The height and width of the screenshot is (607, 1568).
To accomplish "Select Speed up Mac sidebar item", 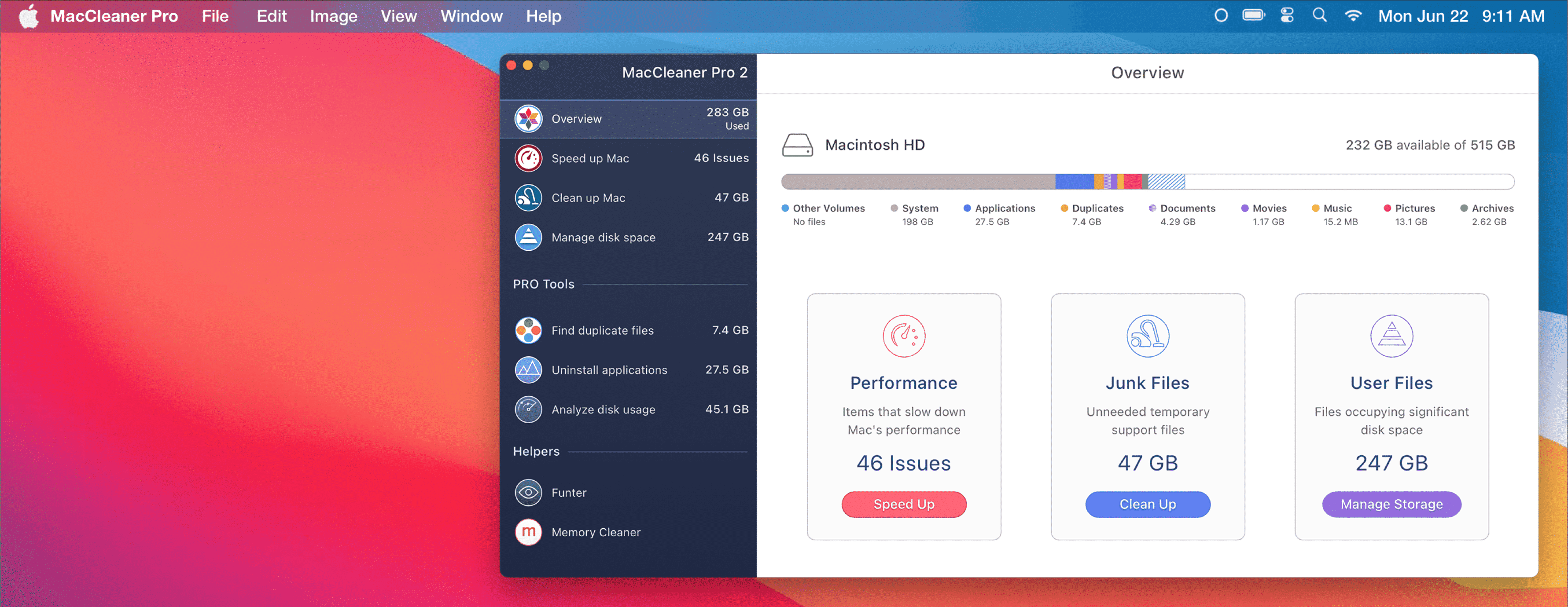I will click(628, 158).
